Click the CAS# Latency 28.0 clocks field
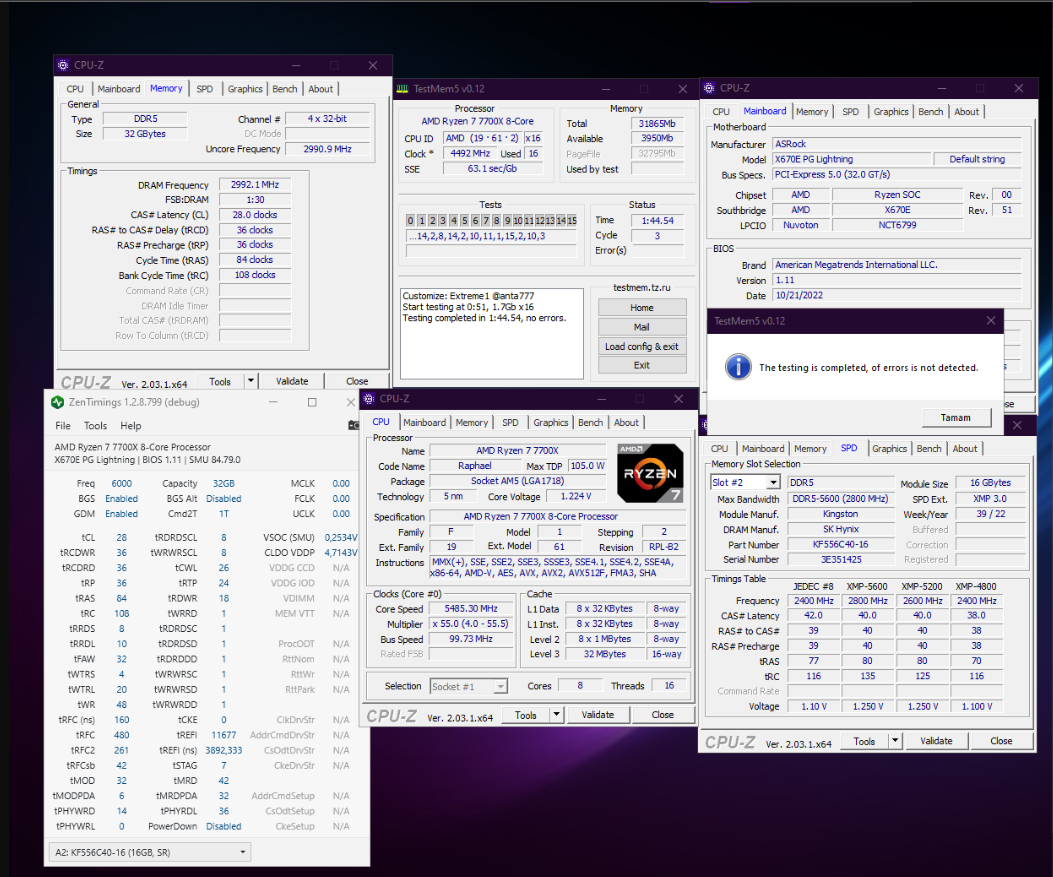 coord(255,215)
